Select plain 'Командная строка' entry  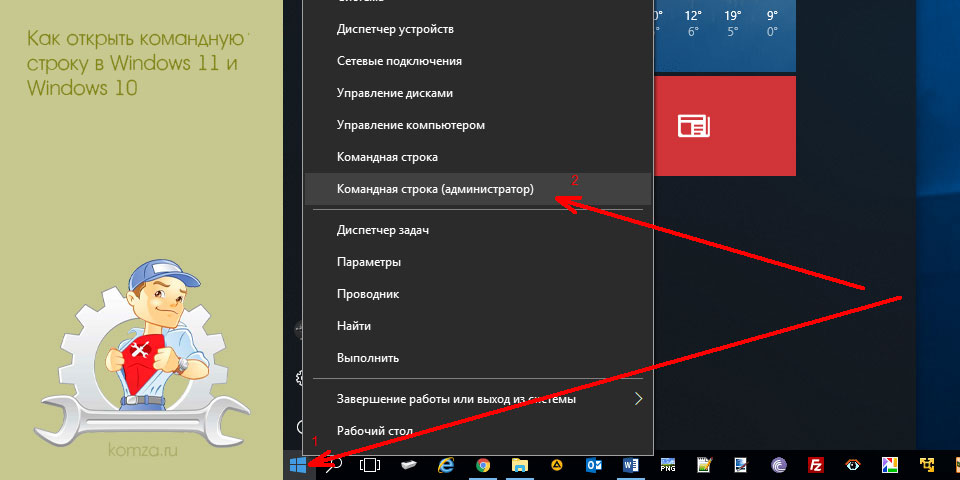478,157
